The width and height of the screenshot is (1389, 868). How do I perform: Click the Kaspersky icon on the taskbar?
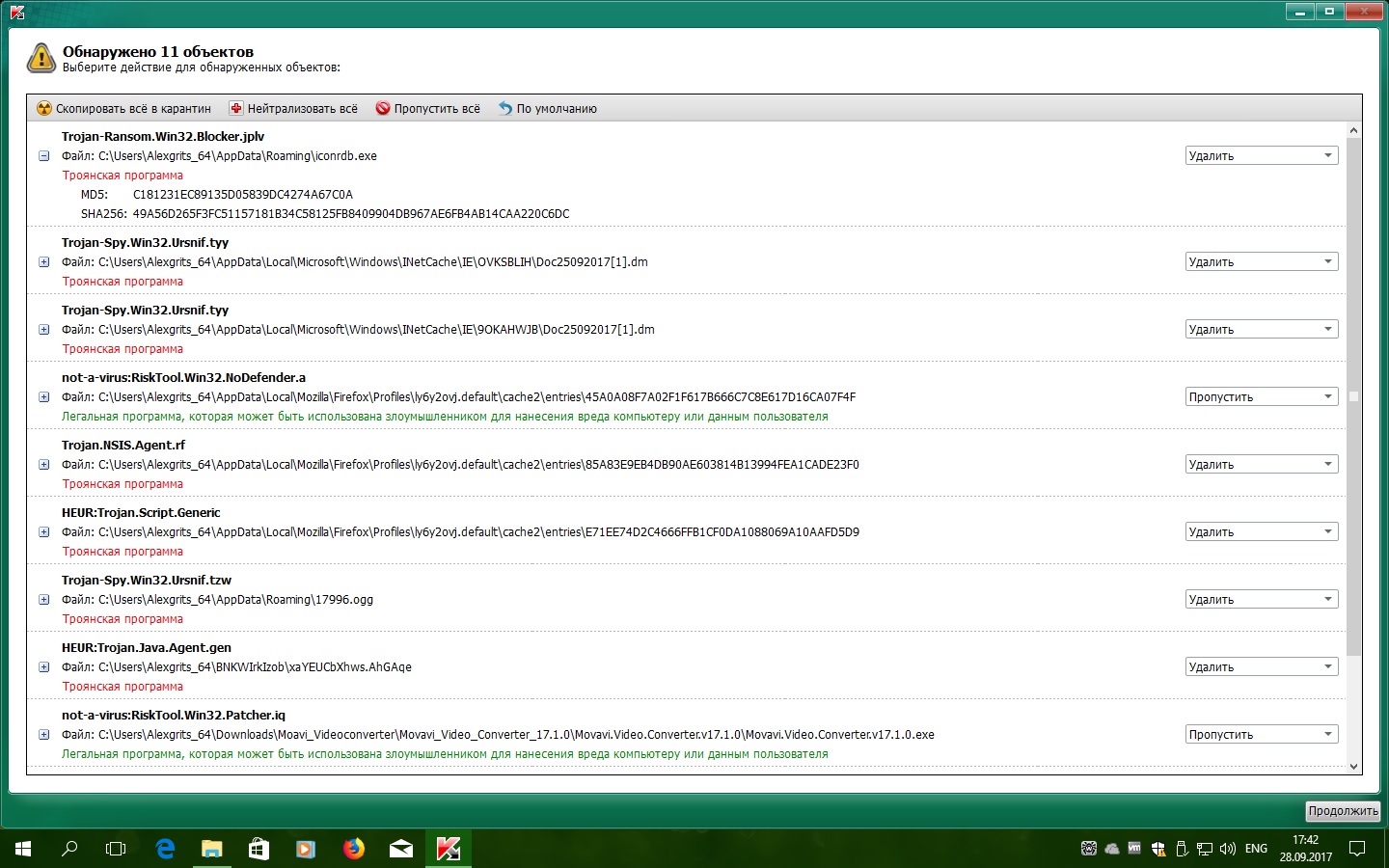click(449, 849)
